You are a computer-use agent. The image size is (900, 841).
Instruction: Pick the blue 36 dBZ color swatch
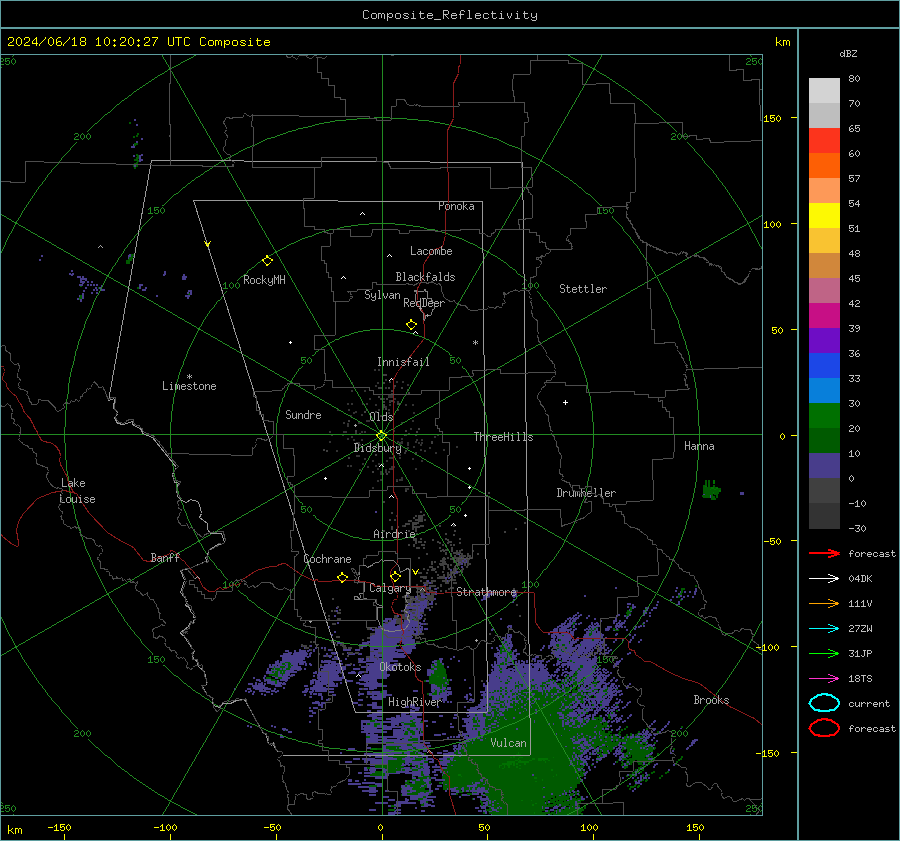[824, 365]
